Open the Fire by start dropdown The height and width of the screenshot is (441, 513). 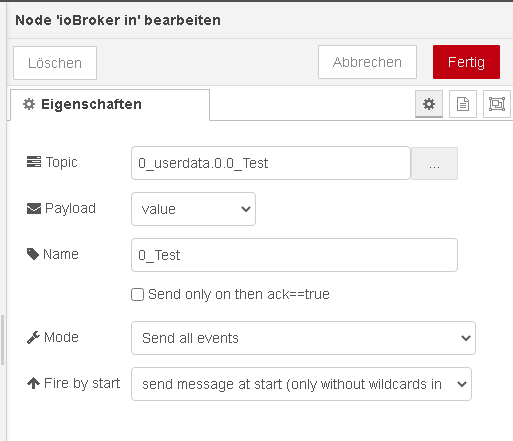pos(301,384)
